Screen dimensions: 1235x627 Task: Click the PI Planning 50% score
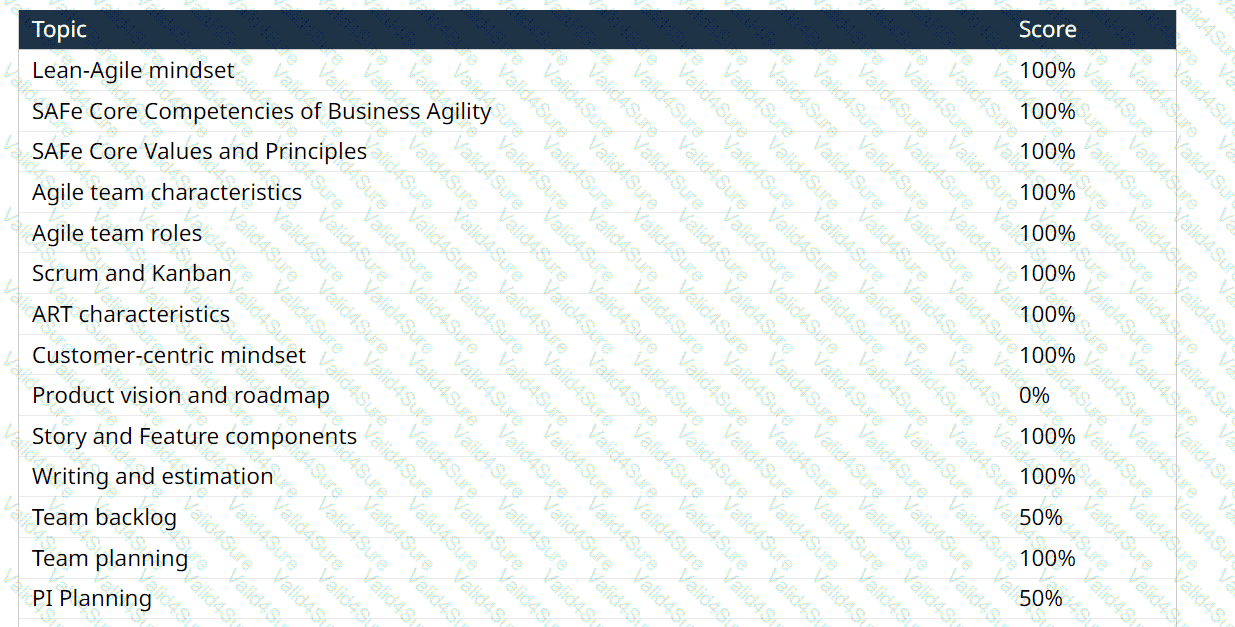[1040, 598]
